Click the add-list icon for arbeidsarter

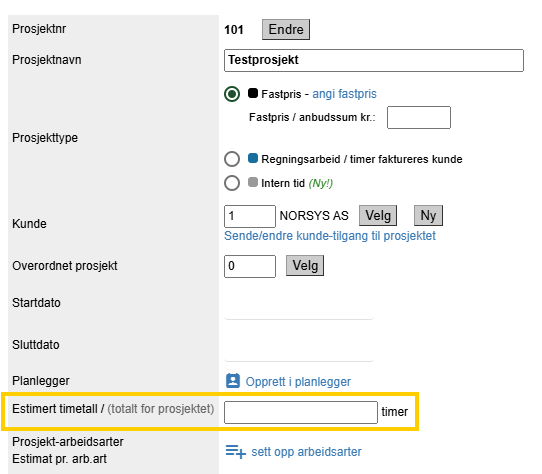(x=235, y=452)
